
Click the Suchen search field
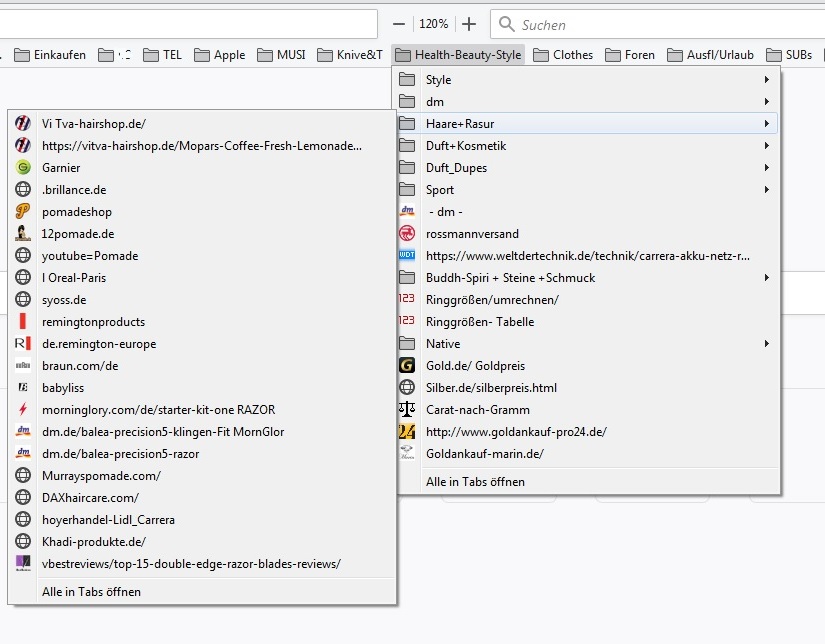[x=658, y=24]
